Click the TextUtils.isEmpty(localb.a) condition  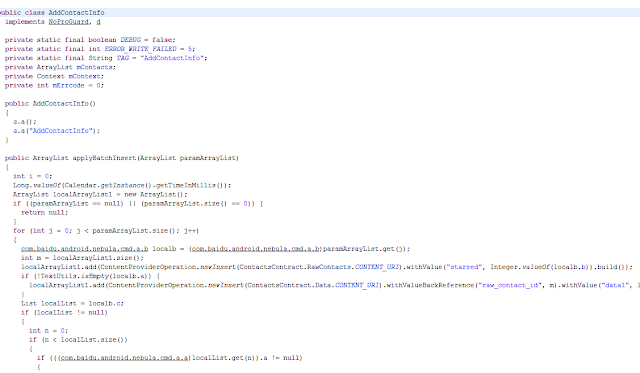90,276
